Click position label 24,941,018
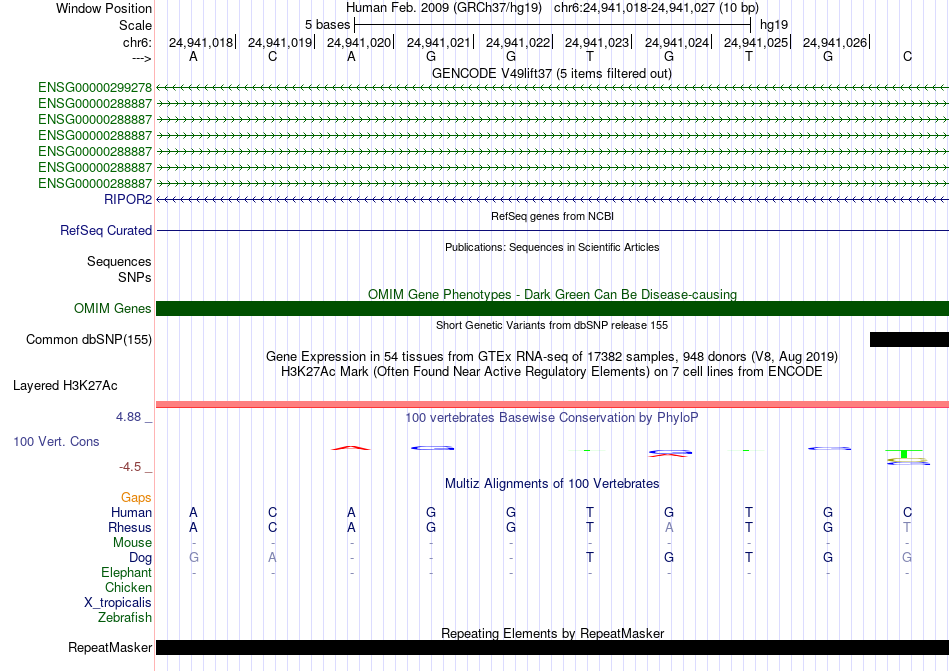Viewport: 950px width, 671px height. (x=201, y=42)
